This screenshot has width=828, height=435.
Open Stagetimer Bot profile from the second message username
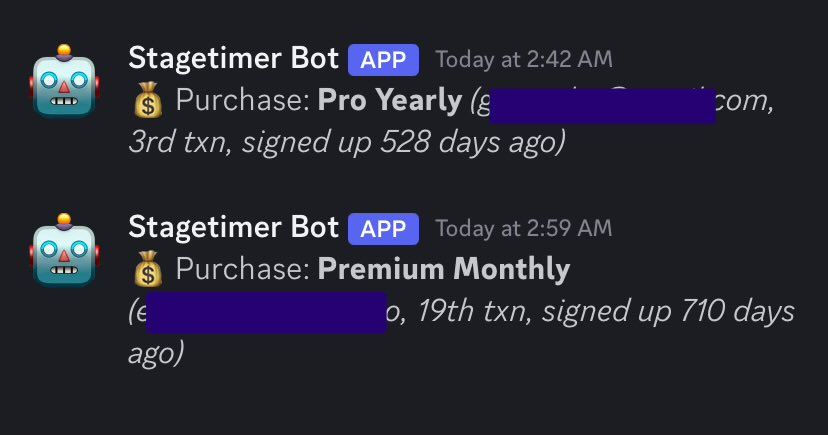tap(233, 227)
